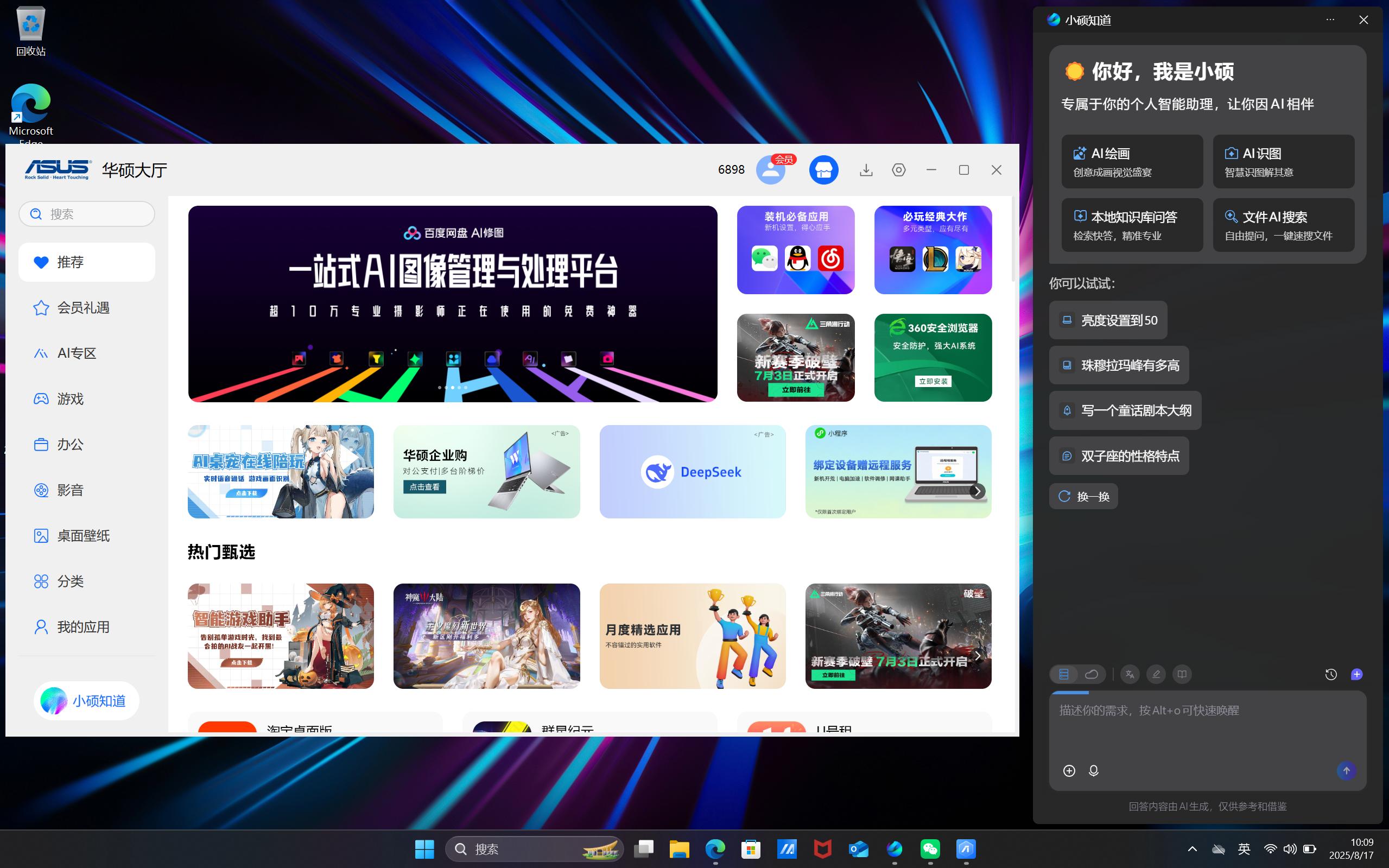The image size is (1389, 868).
Task: Focus the ASUS Hall 搜索 search field
Action: [x=87, y=213]
